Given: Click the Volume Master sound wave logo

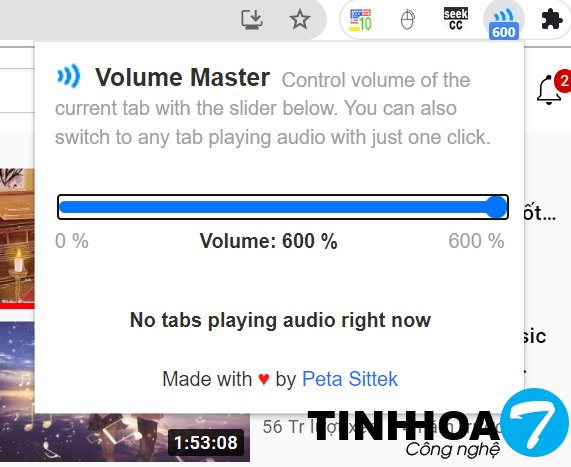Looking at the screenshot, I should pyautogui.click(x=68, y=76).
